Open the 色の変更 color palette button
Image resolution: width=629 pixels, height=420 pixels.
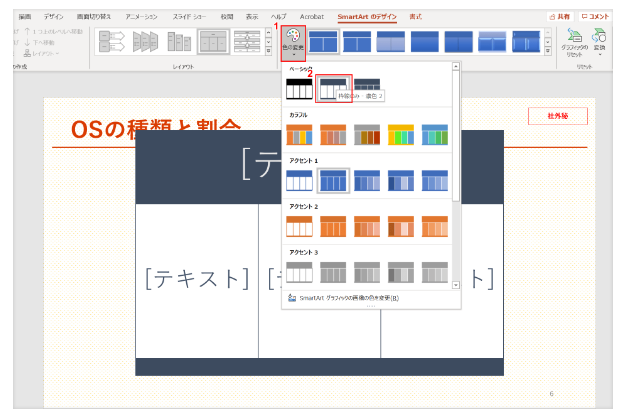click(x=292, y=40)
